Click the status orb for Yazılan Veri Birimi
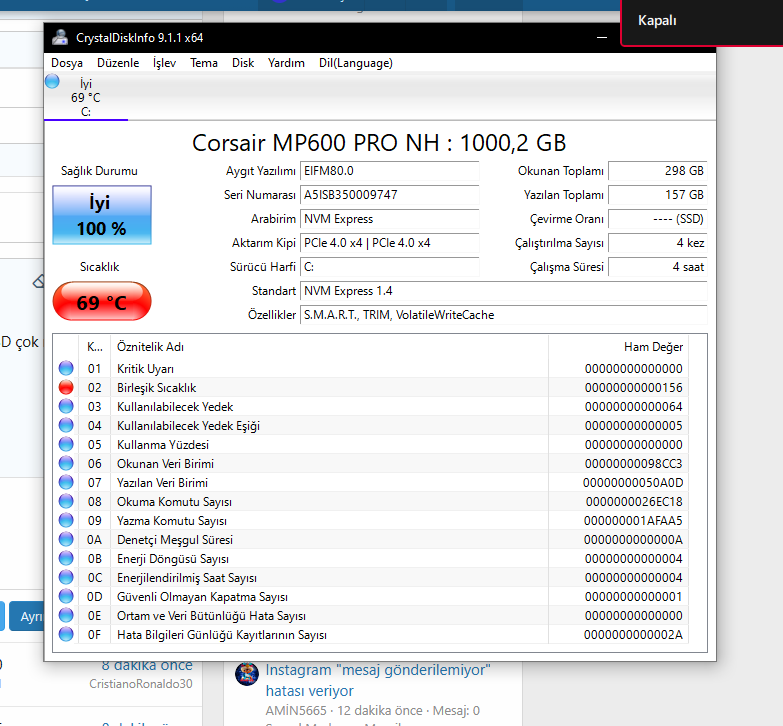 (66, 482)
